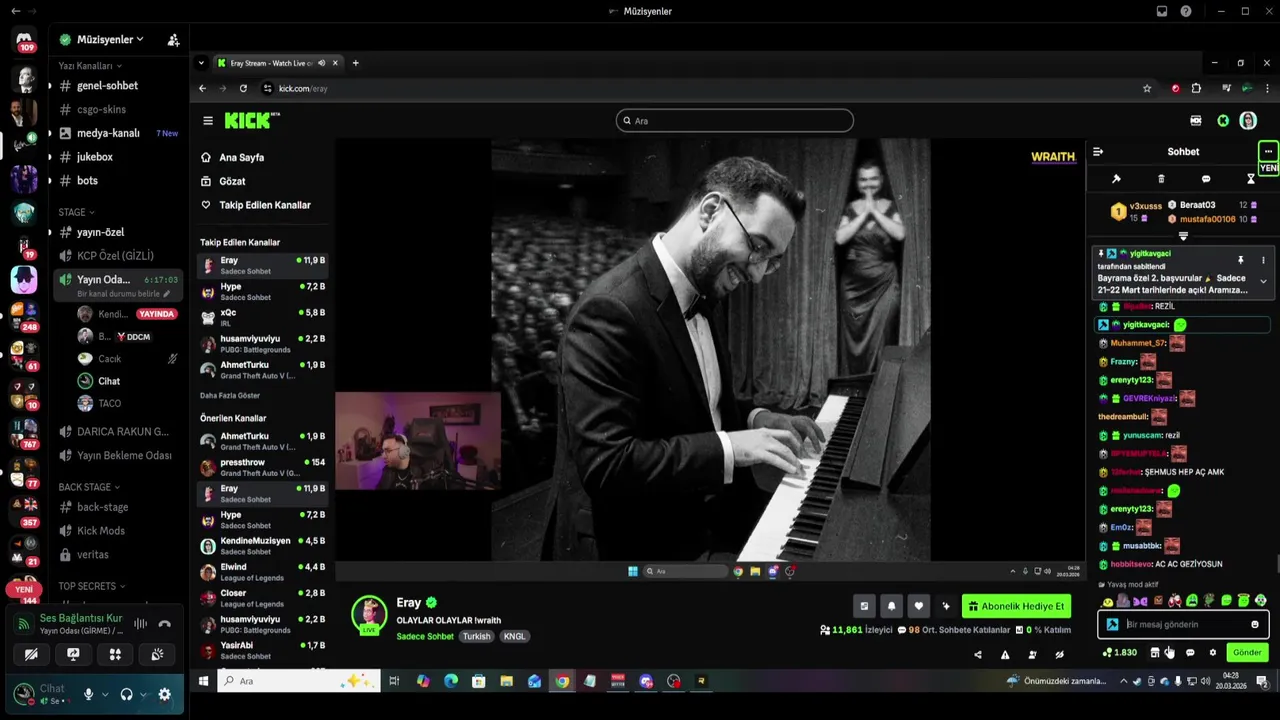Open the Kick hamburger menu
Image resolution: width=1280 pixels, height=720 pixels.
(x=208, y=121)
